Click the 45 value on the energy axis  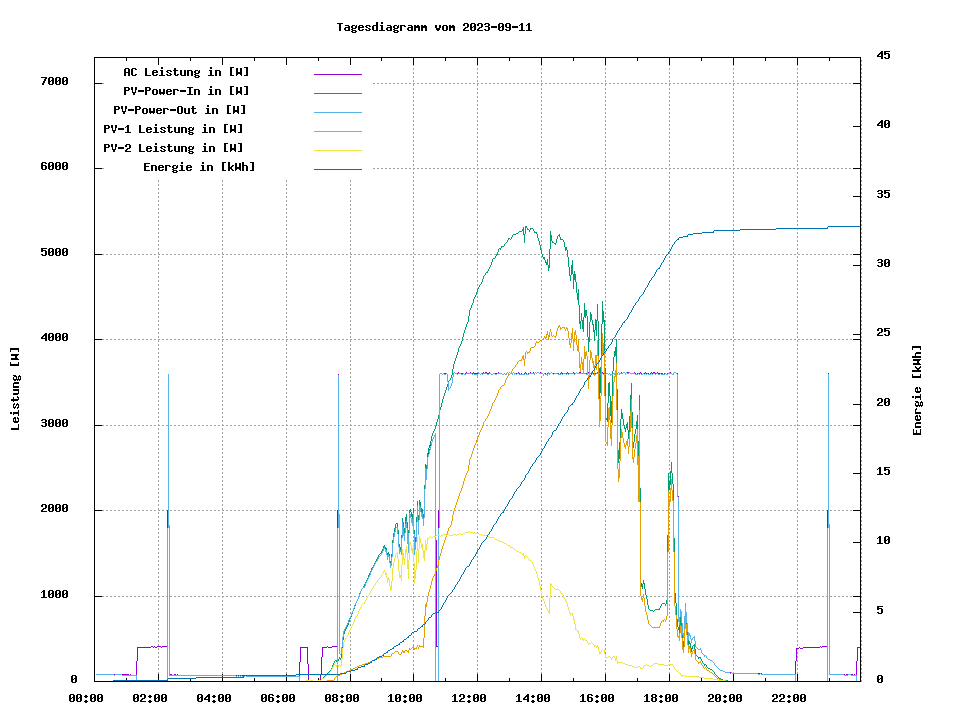click(883, 55)
